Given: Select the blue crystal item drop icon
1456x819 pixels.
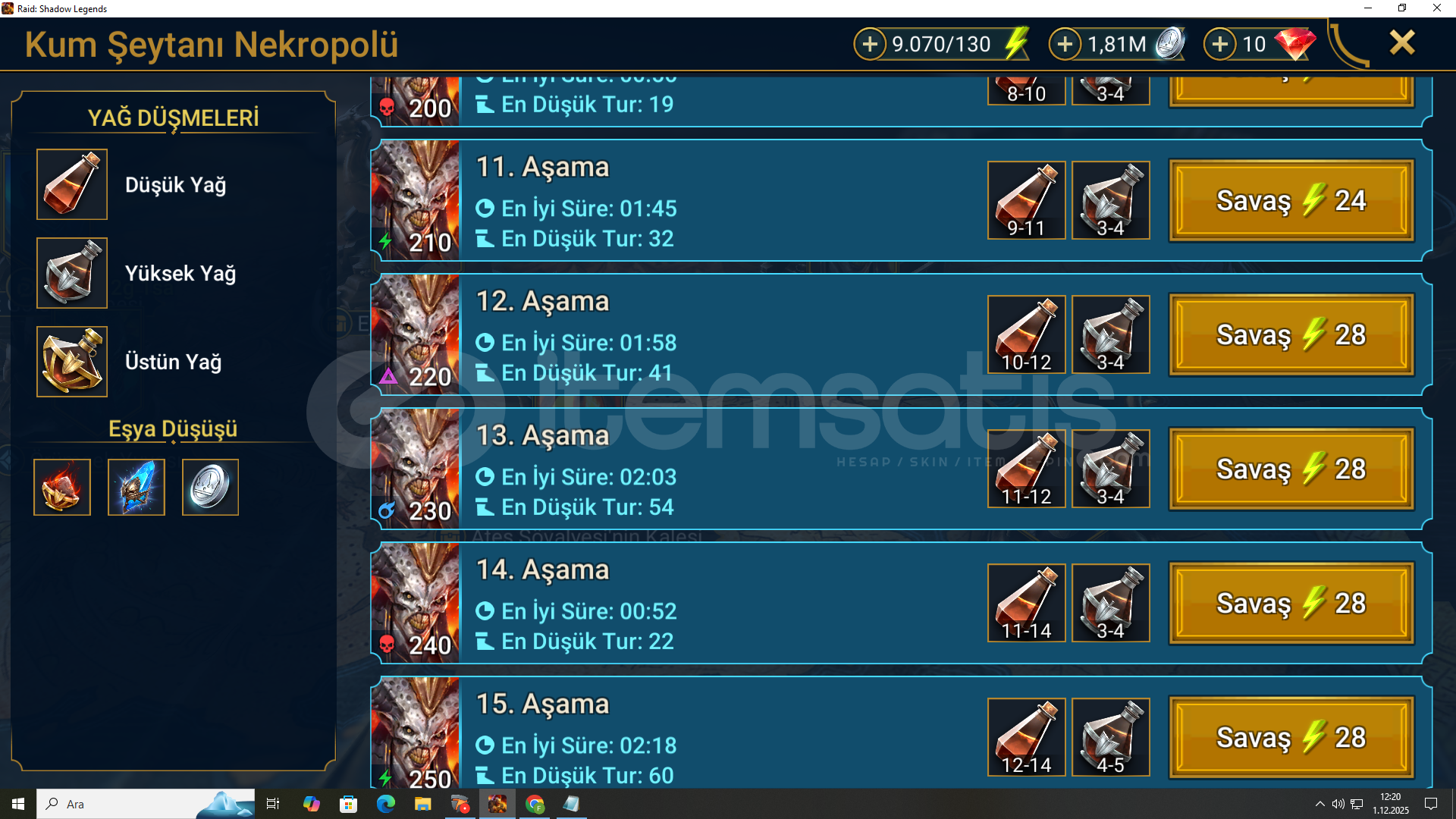Looking at the screenshot, I should coord(136,487).
